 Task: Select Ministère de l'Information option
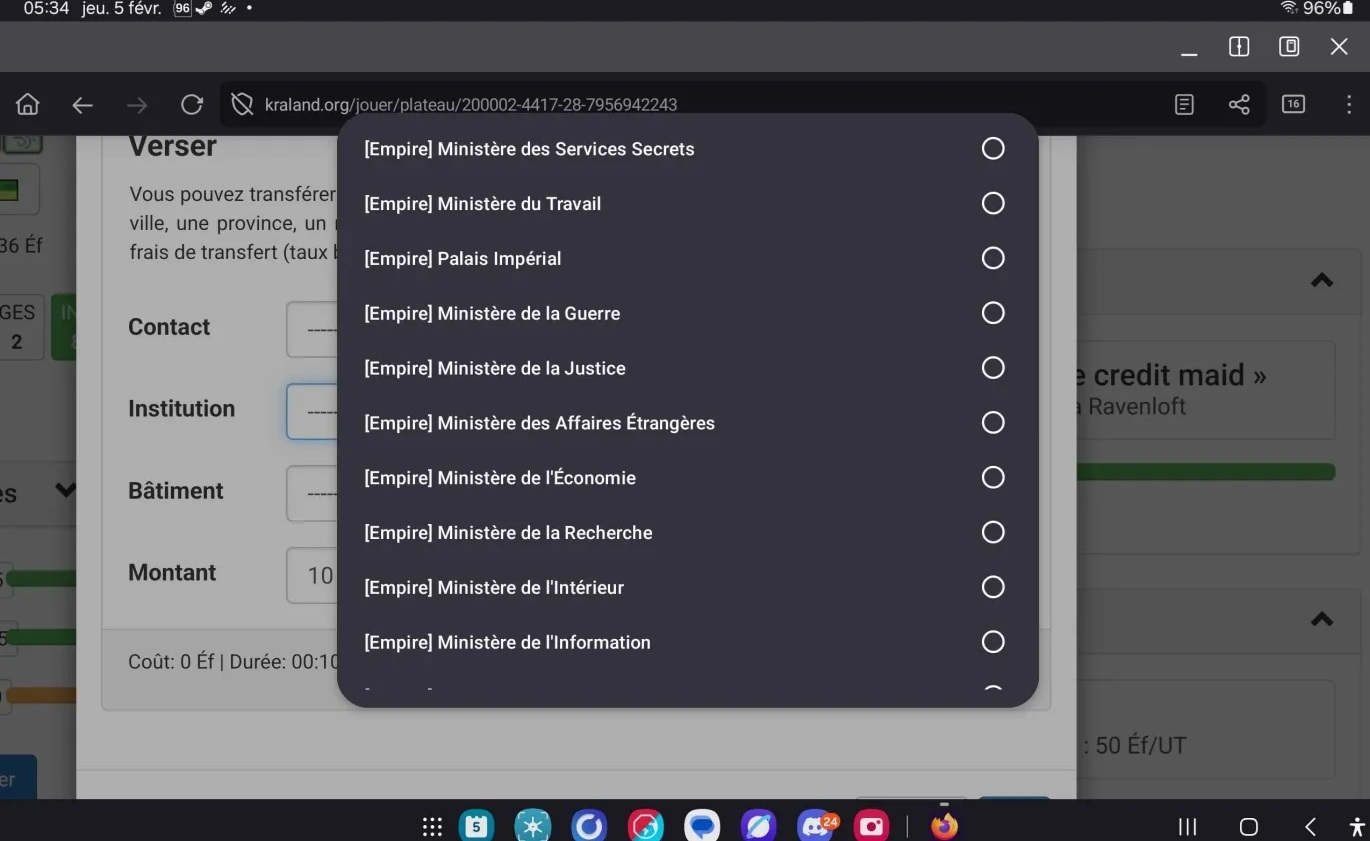(687, 643)
